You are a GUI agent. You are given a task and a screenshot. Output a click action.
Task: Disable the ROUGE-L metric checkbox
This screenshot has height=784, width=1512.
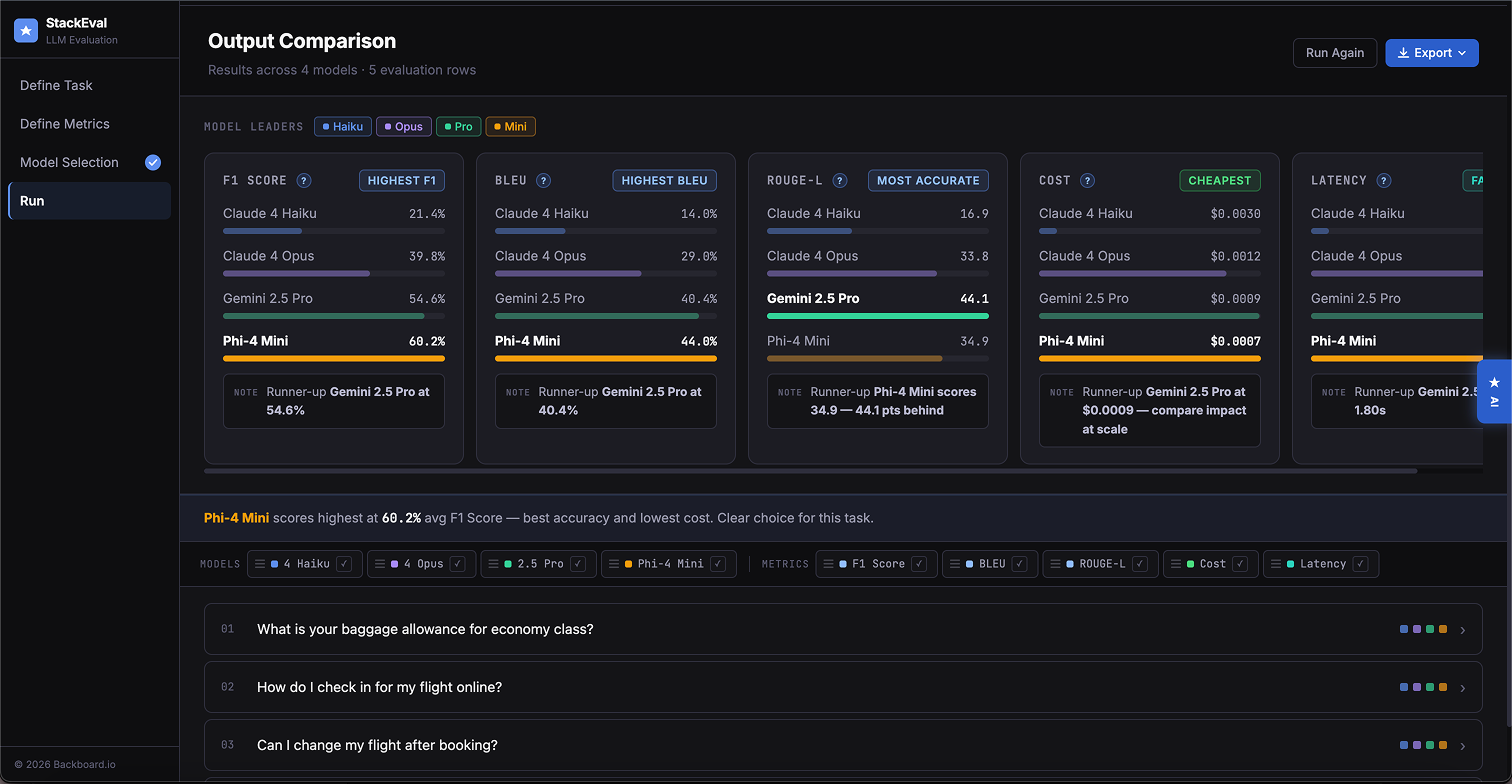(x=1140, y=564)
